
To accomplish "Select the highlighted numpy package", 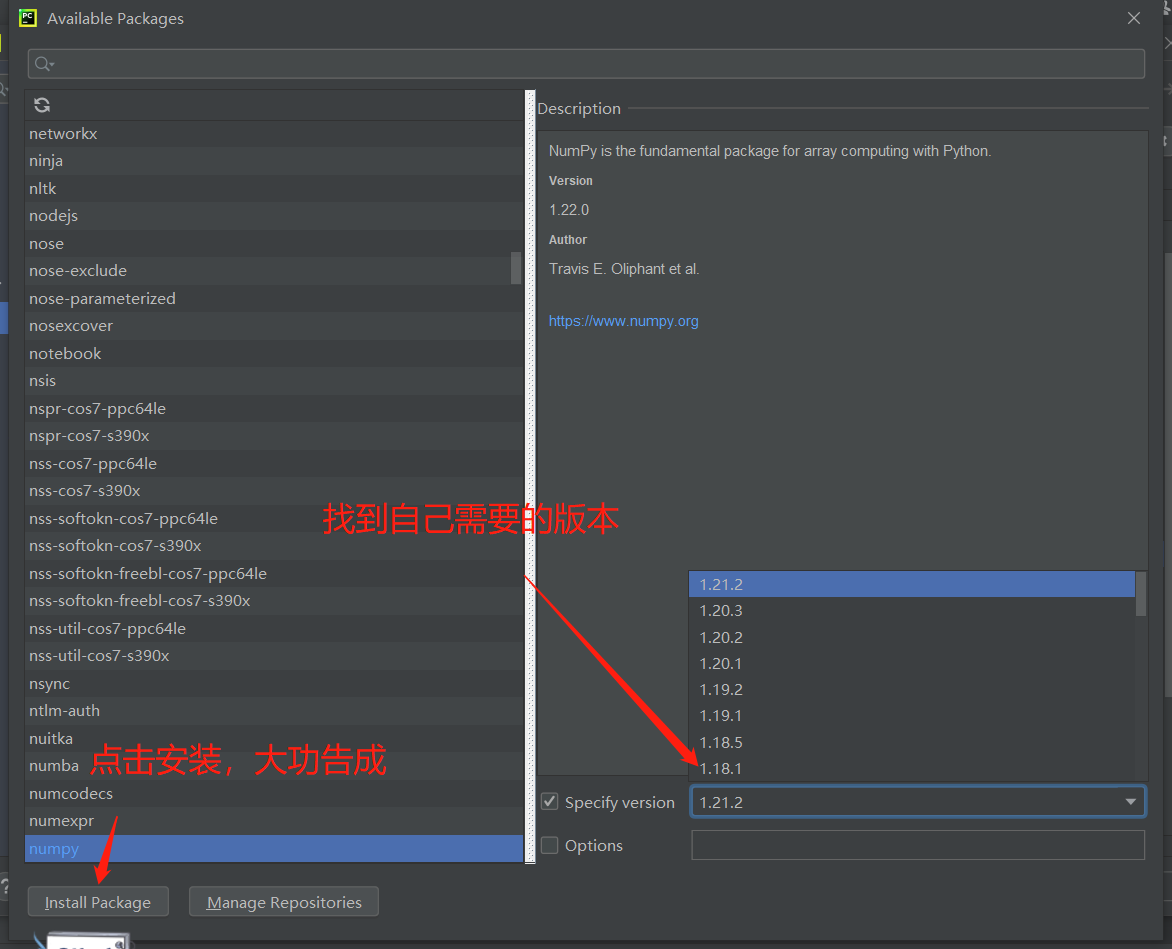I will tap(274, 848).
